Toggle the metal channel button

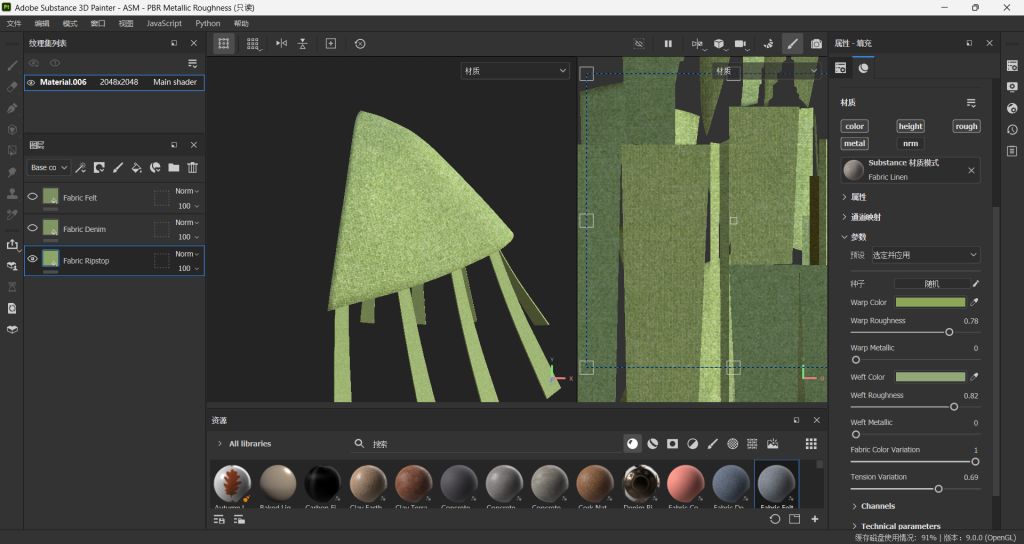point(854,144)
